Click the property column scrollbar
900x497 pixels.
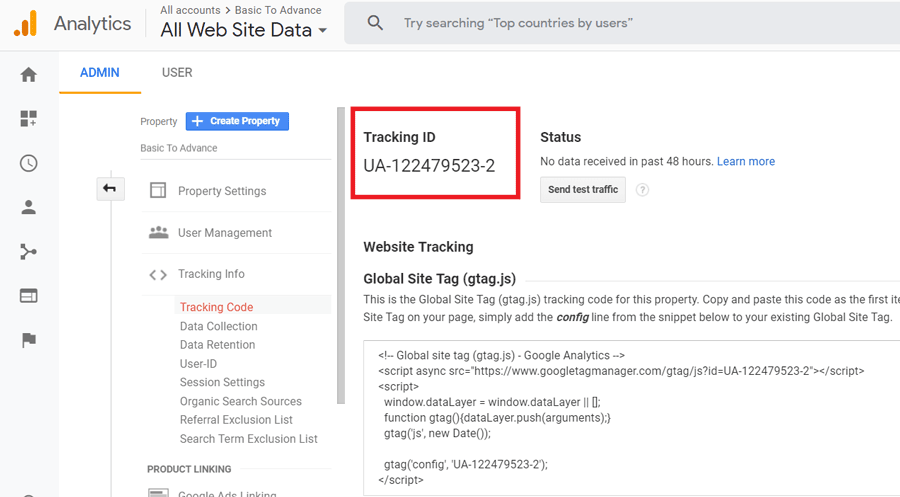(340, 255)
